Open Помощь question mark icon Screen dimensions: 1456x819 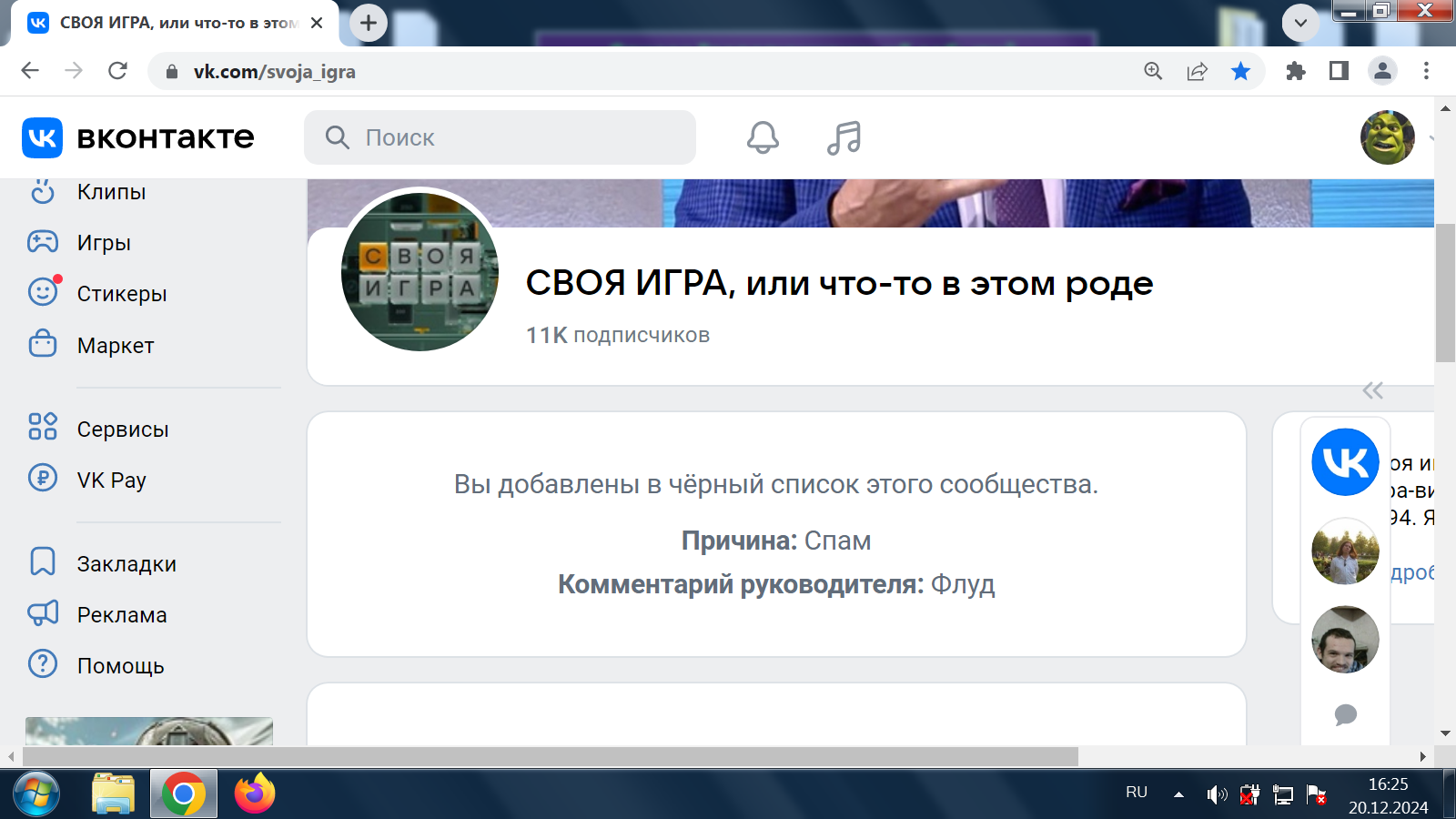[x=43, y=664]
